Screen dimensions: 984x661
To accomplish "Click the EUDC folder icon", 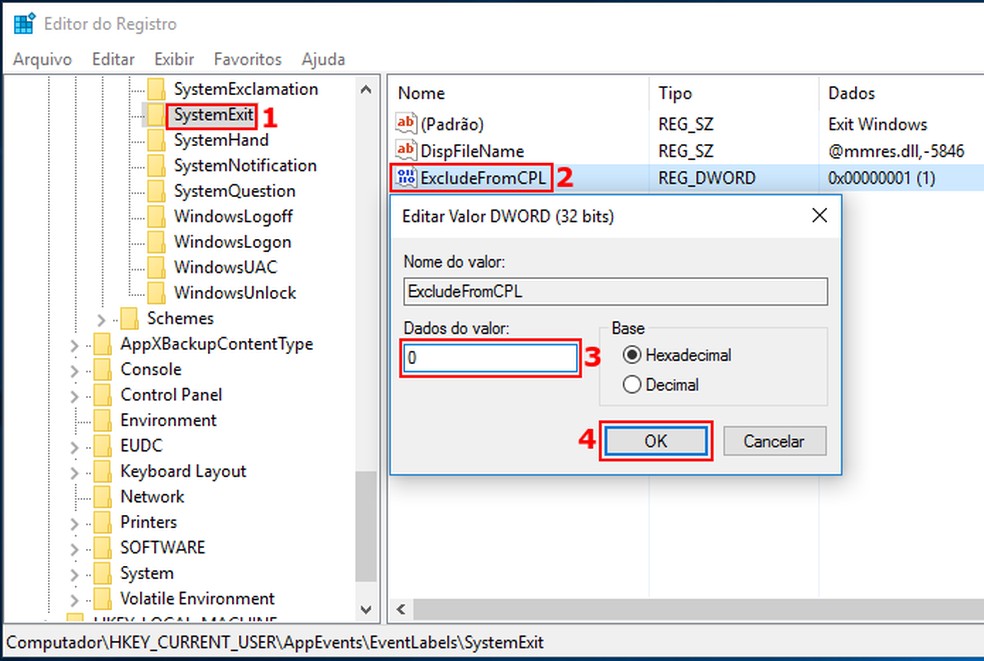I will pos(102,446).
